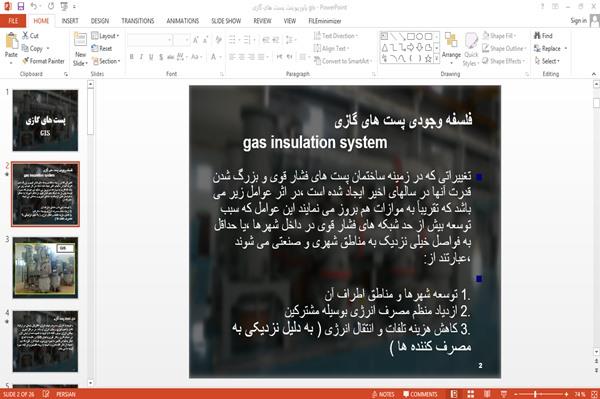Image resolution: width=600 pixels, height=399 pixels.
Task: Toggle center text alignment
Action: tap(241, 57)
